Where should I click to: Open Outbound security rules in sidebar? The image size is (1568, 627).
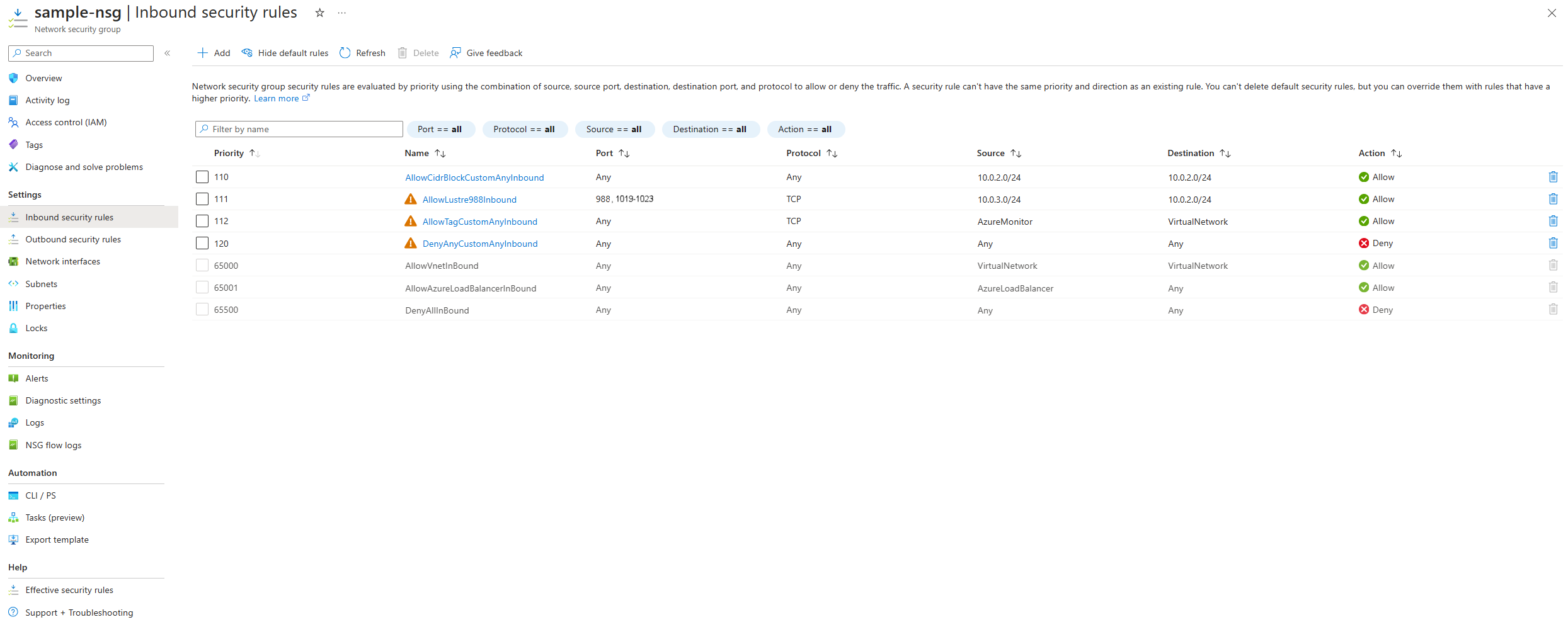pyautogui.click(x=73, y=239)
